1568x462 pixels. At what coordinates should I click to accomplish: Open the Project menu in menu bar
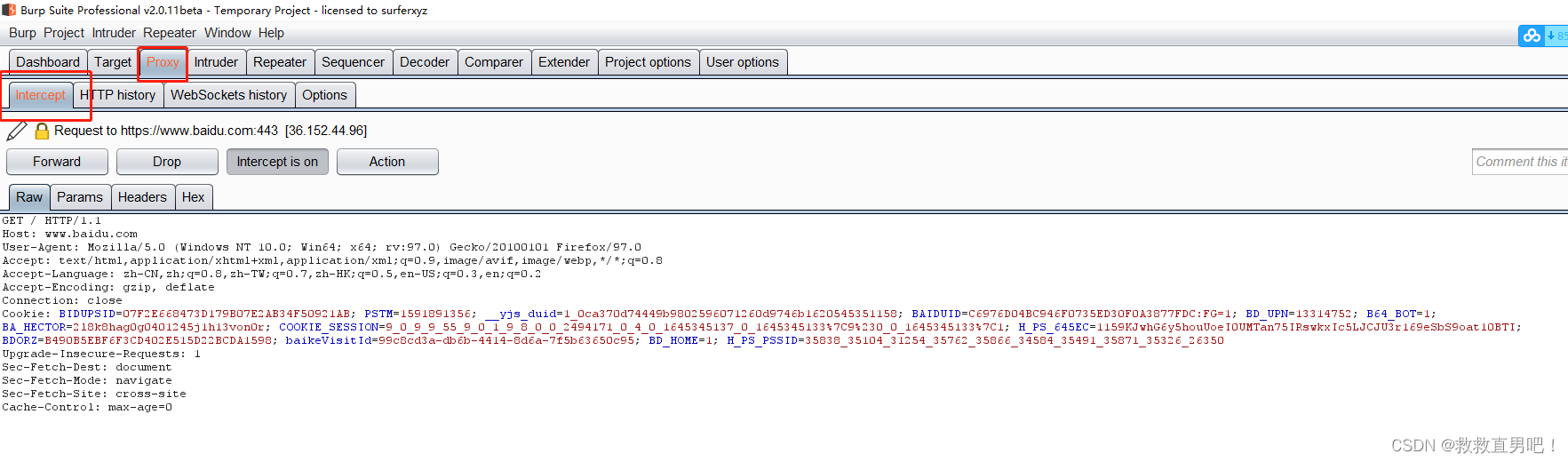click(64, 33)
